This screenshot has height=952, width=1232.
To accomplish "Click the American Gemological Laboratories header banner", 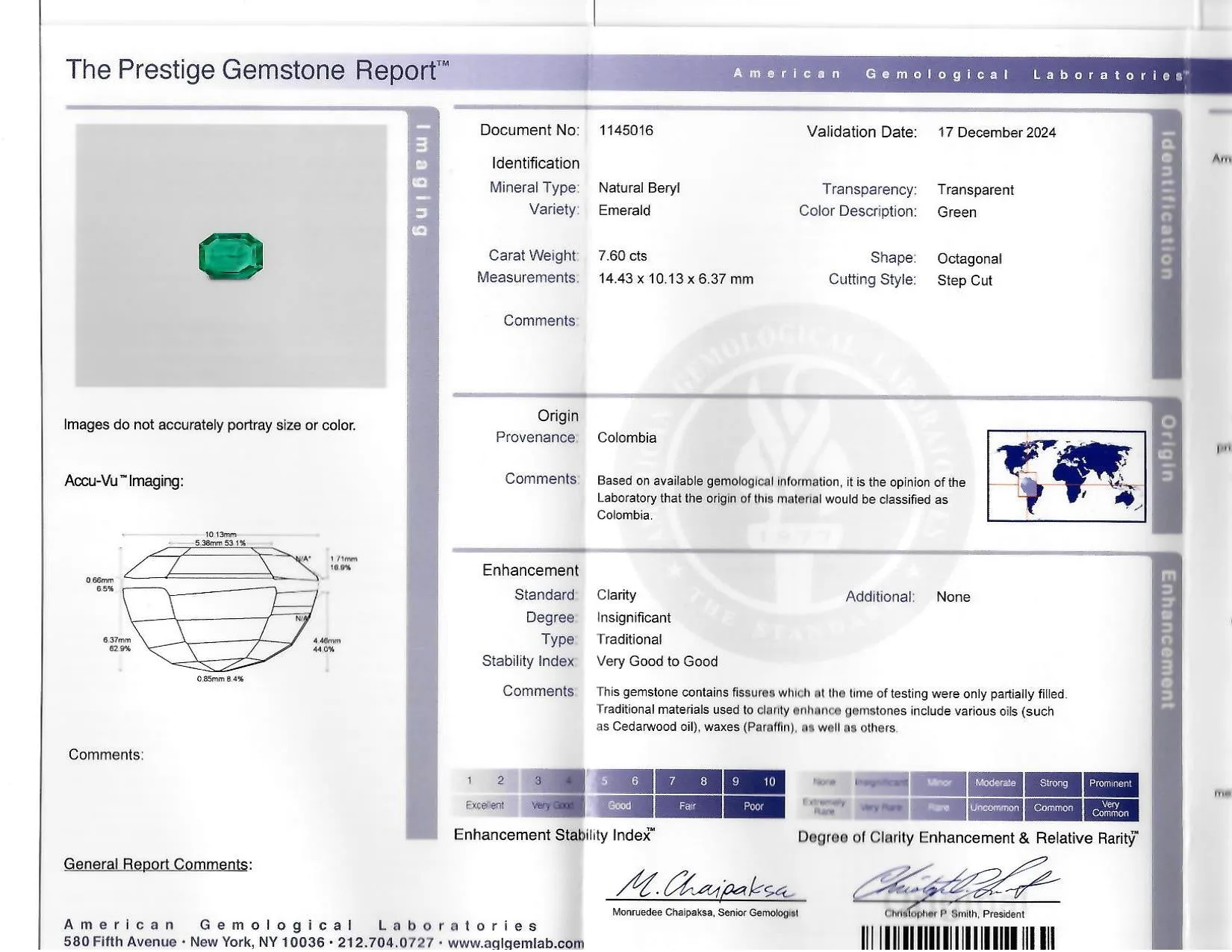I will click(x=959, y=75).
